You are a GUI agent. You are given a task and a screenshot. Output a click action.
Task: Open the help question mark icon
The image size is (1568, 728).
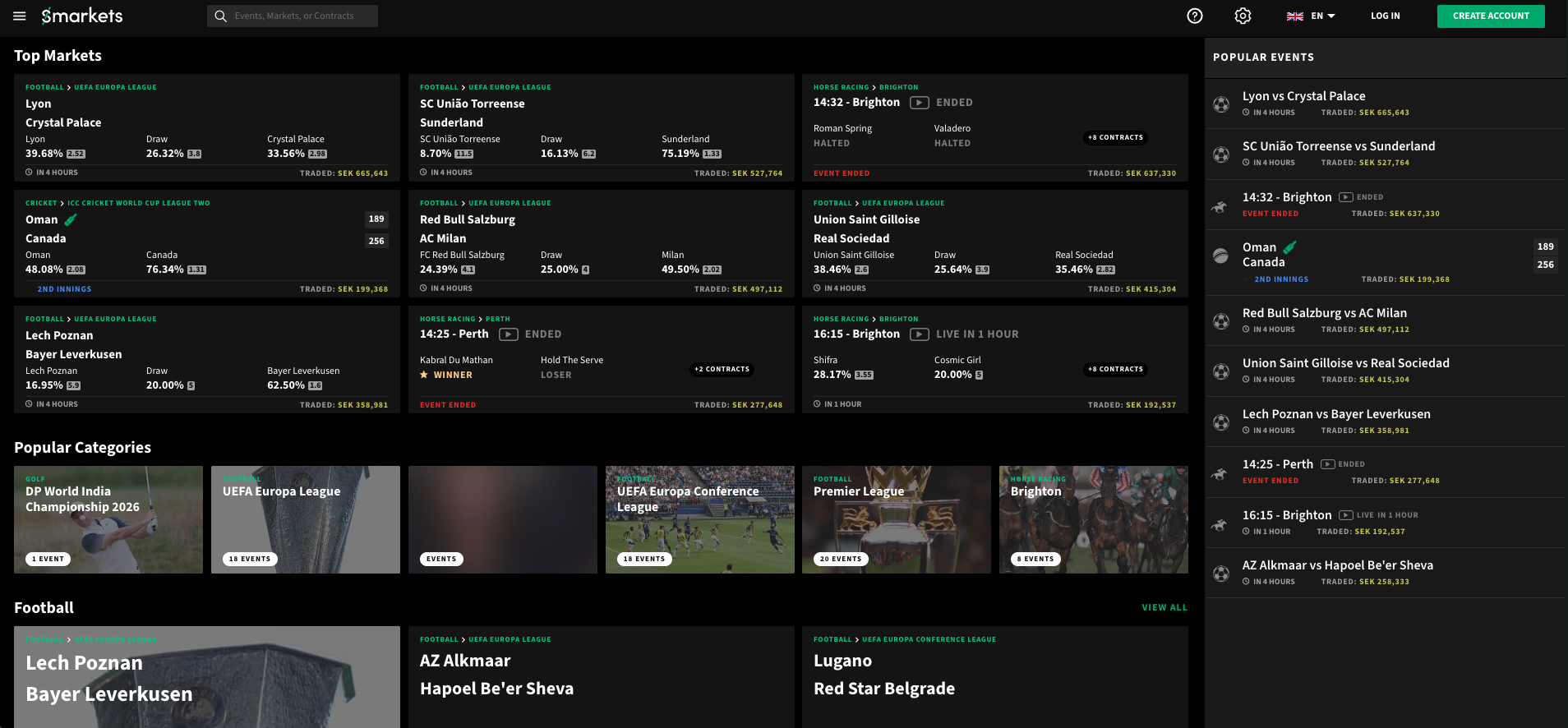pyautogui.click(x=1195, y=16)
